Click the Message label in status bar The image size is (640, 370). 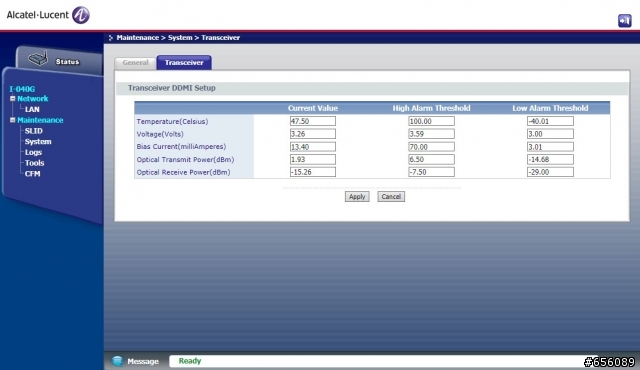click(x=143, y=361)
